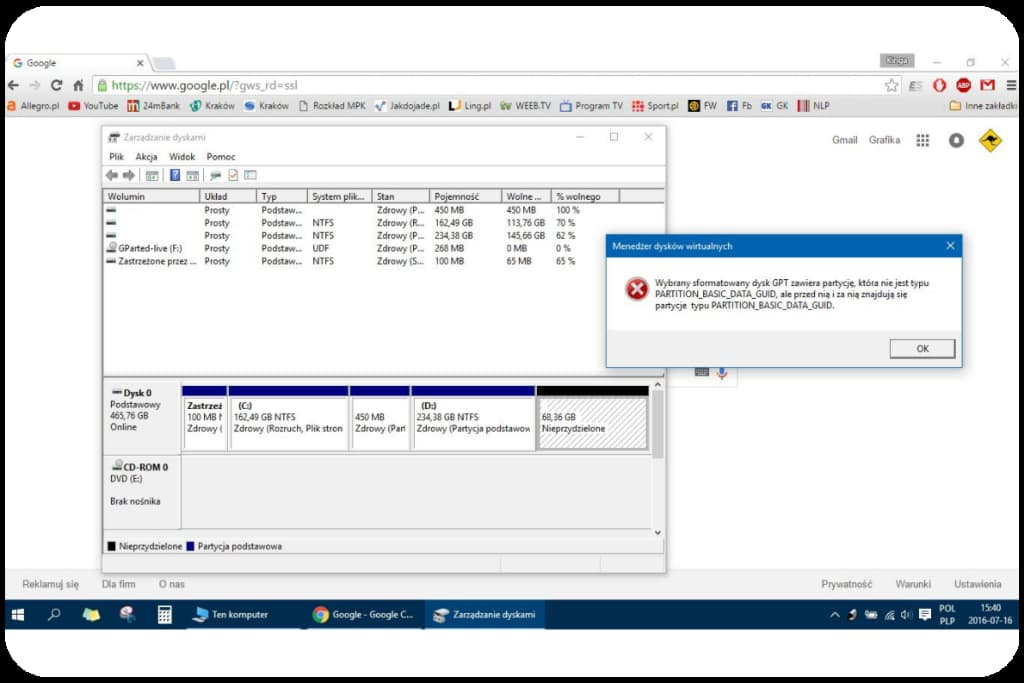1024x683 pixels.
Task: Show hidden system tray icons chevron
Action: tap(835, 615)
